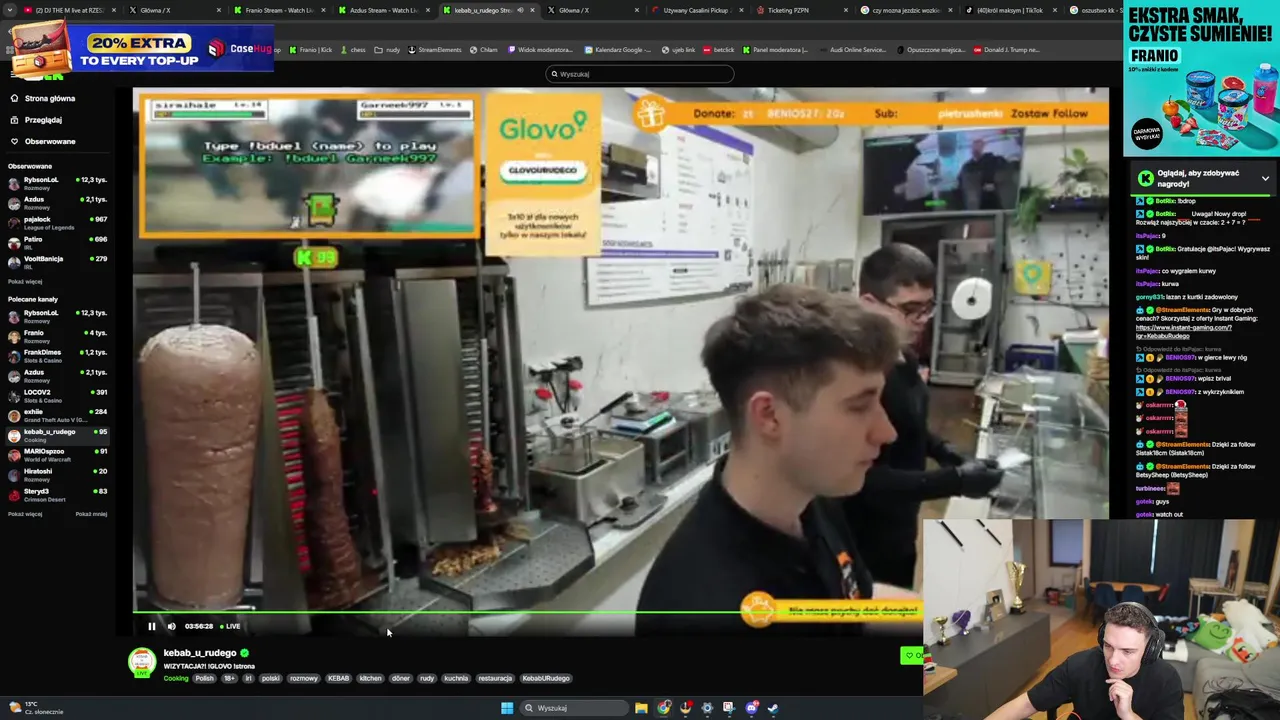Open ujeb link bookmarks folder
Viewport: 1280px width, 720px height.
(679, 50)
